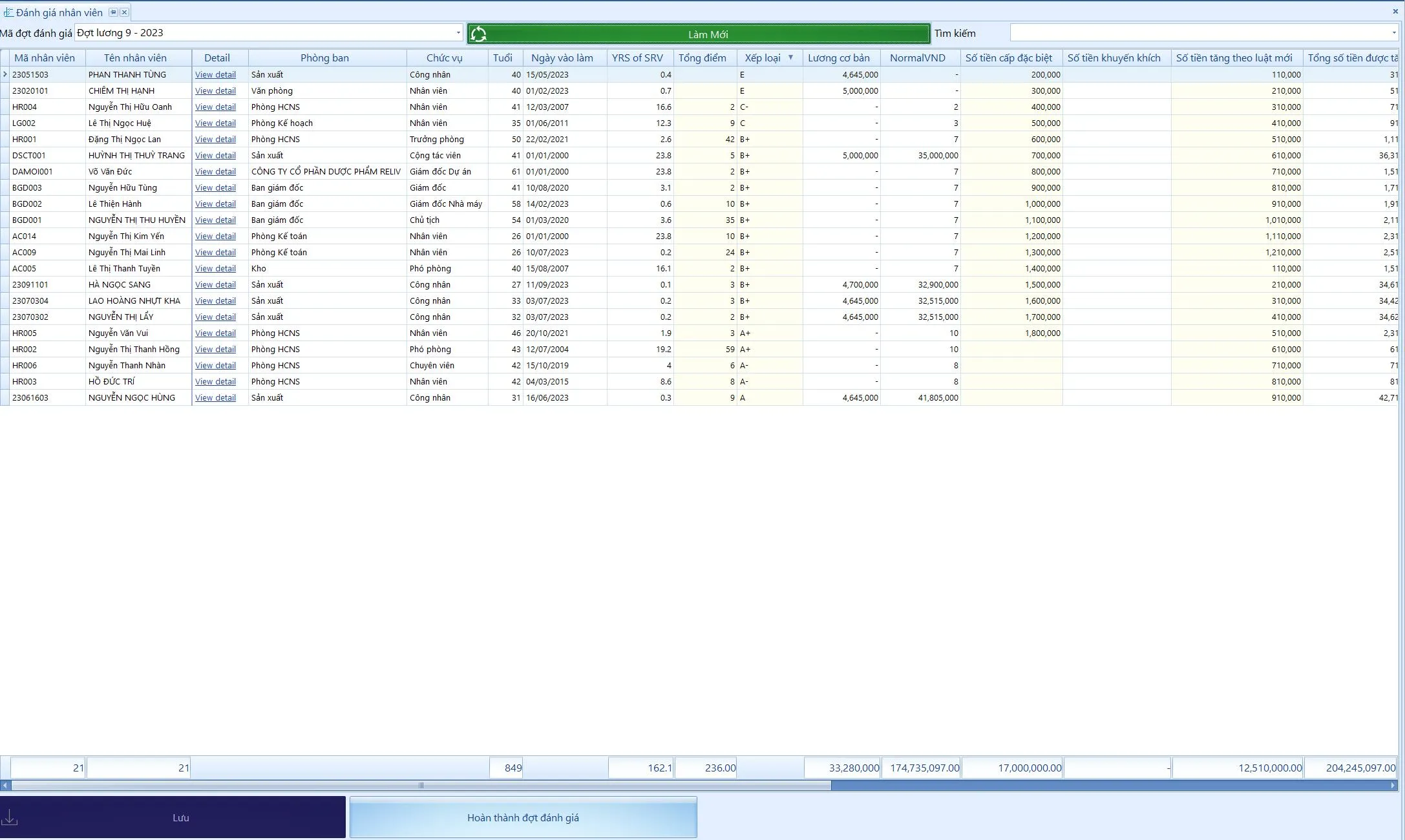Click the left arrow of horizontal scrollbar
The width and height of the screenshot is (1405, 840).
click(5, 786)
